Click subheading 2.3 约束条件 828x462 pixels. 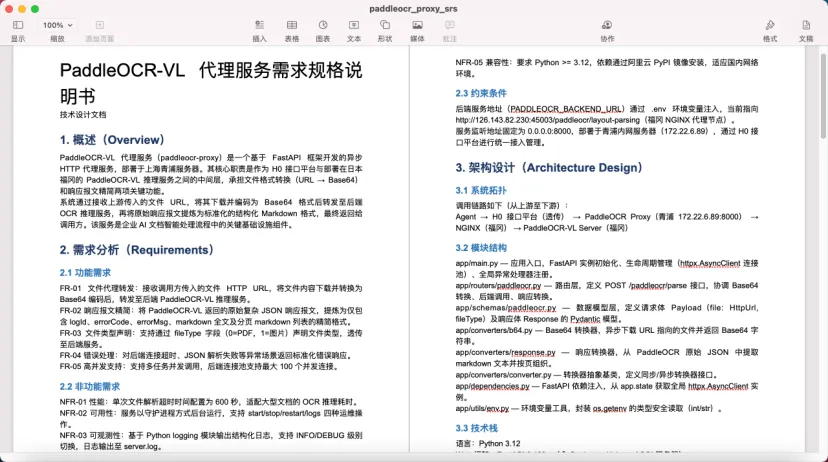pos(481,93)
